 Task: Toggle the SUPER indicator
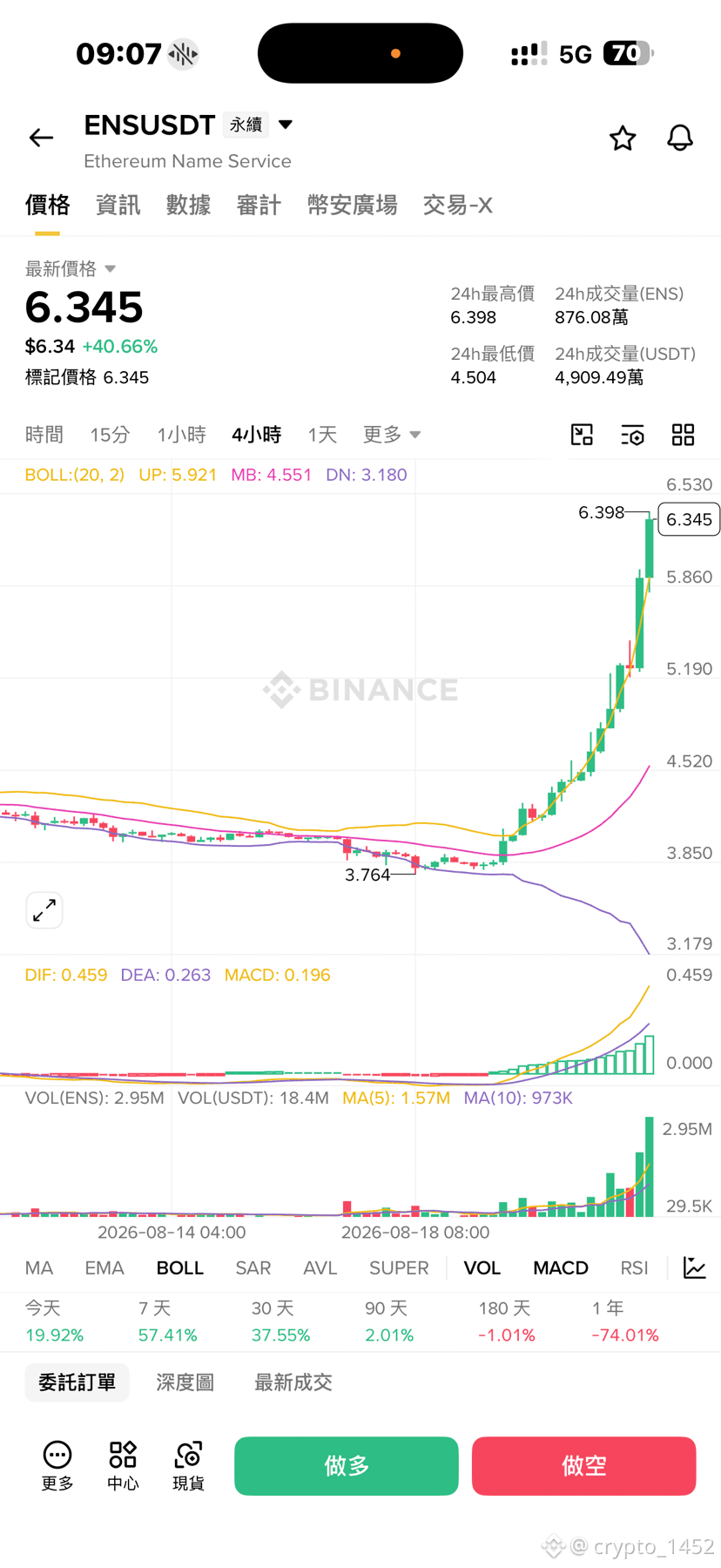[399, 1268]
